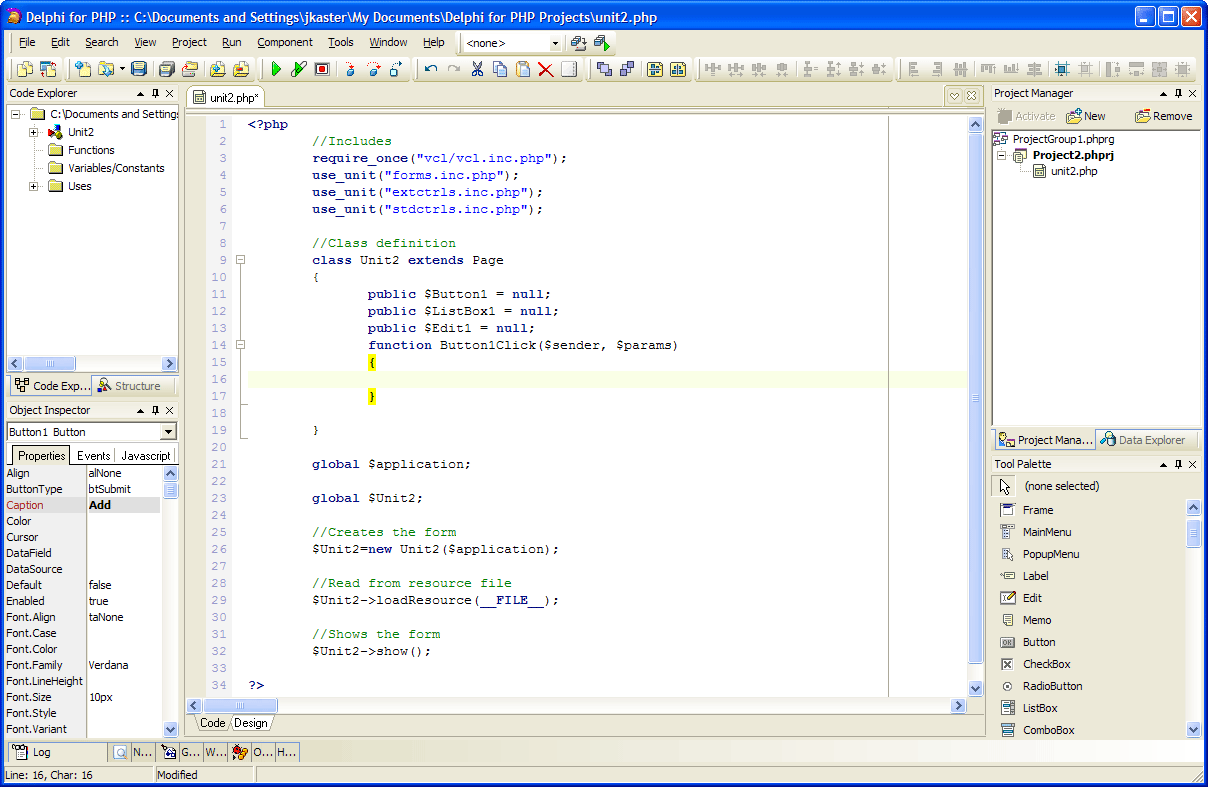1208x787 pixels.
Task: Pin the Code Explorer panel
Action: point(155,93)
